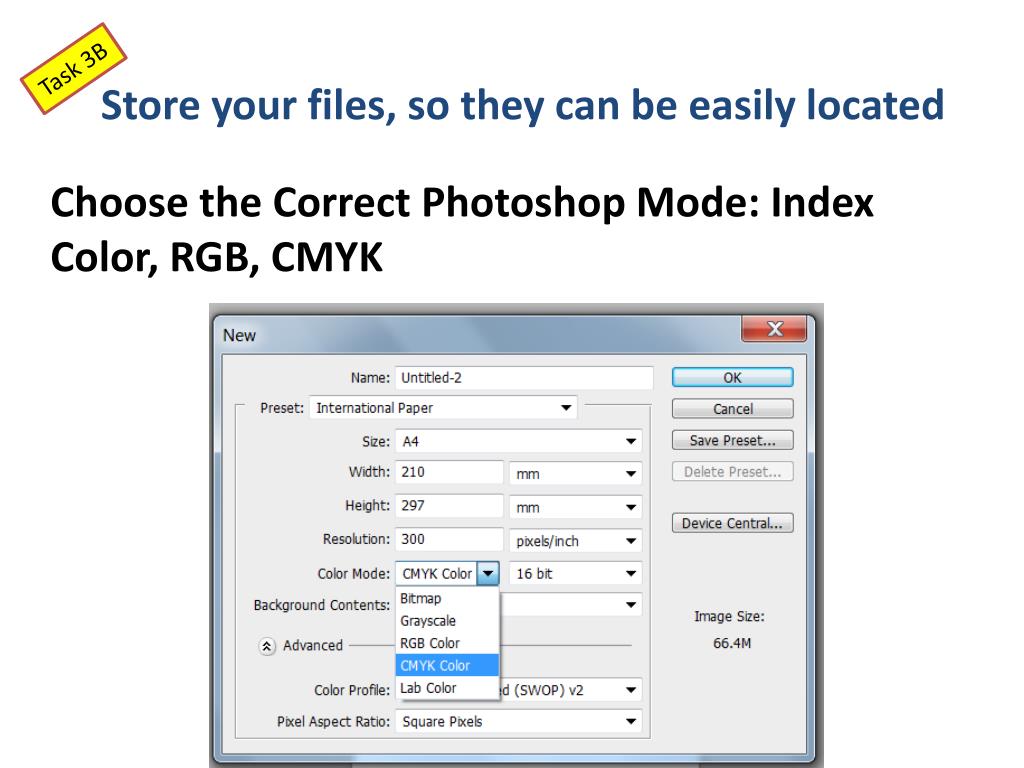Open Device Central... button
The image size is (1024, 768).
tap(733, 523)
